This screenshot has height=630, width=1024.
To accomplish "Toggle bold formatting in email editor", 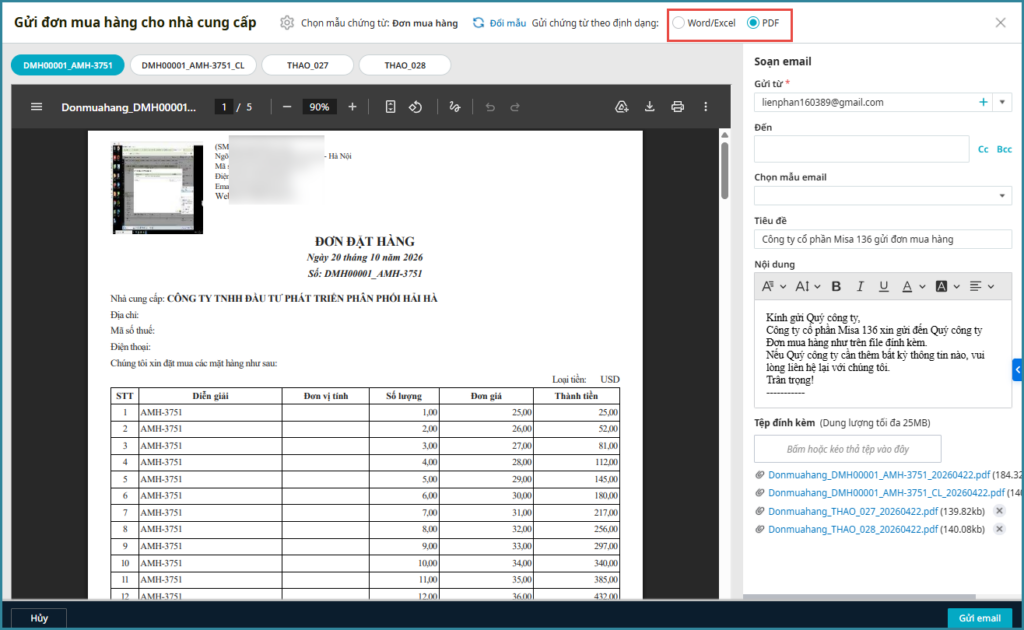I will pyautogui.click(x=836, y=286).
